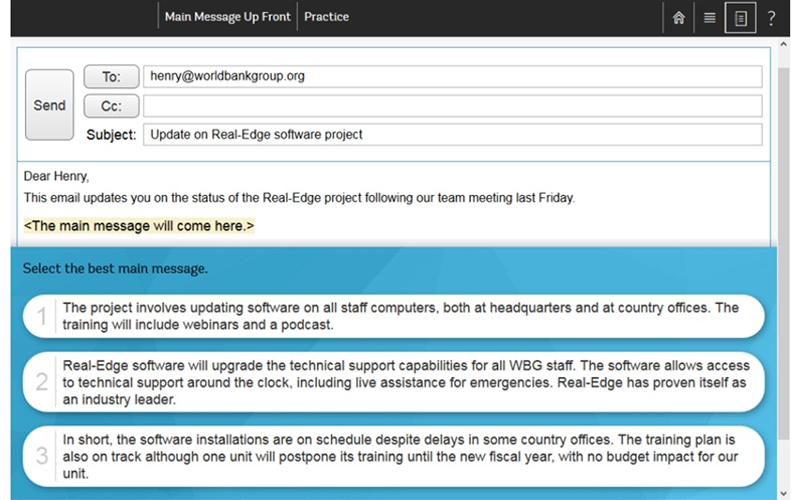800x500 pixels.
Task: Open the Main Message Up Front tab
Action: click(x=227, y=17)
